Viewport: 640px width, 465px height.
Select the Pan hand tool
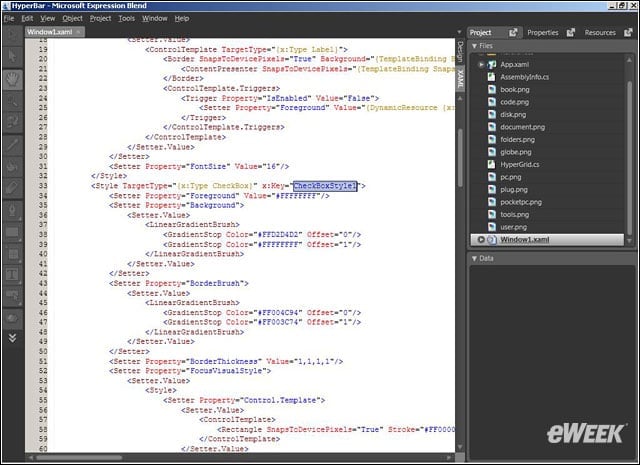tap(13, 79)
